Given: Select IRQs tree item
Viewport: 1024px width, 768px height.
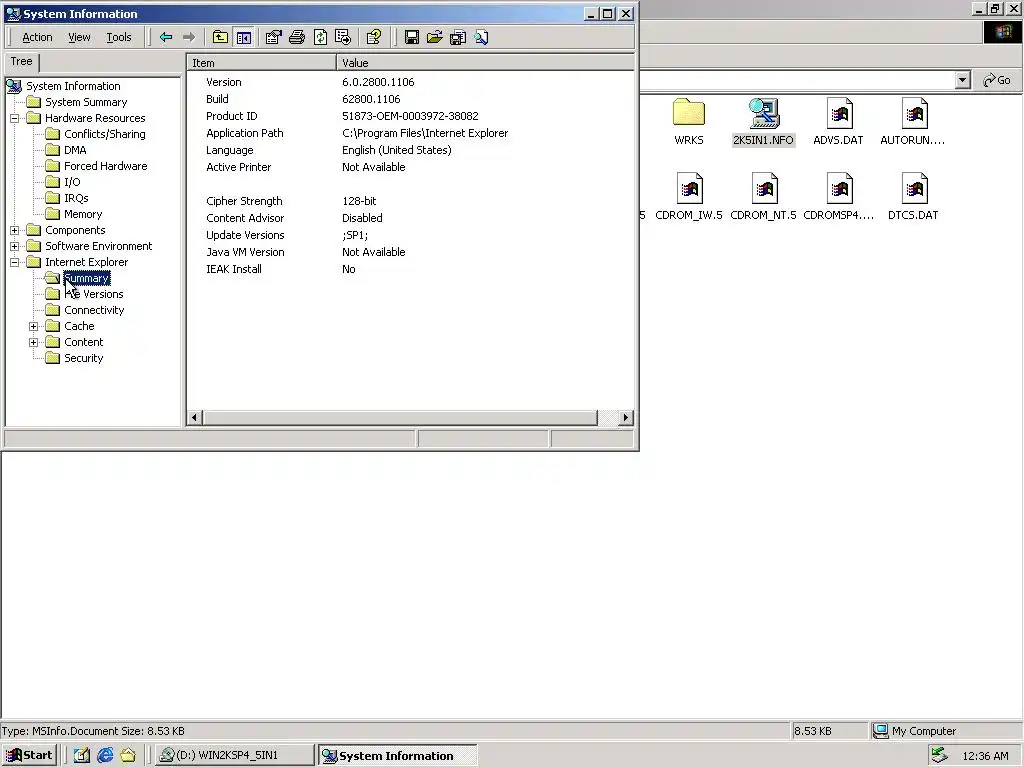Looking at the screenshot, I should point(76,199).
